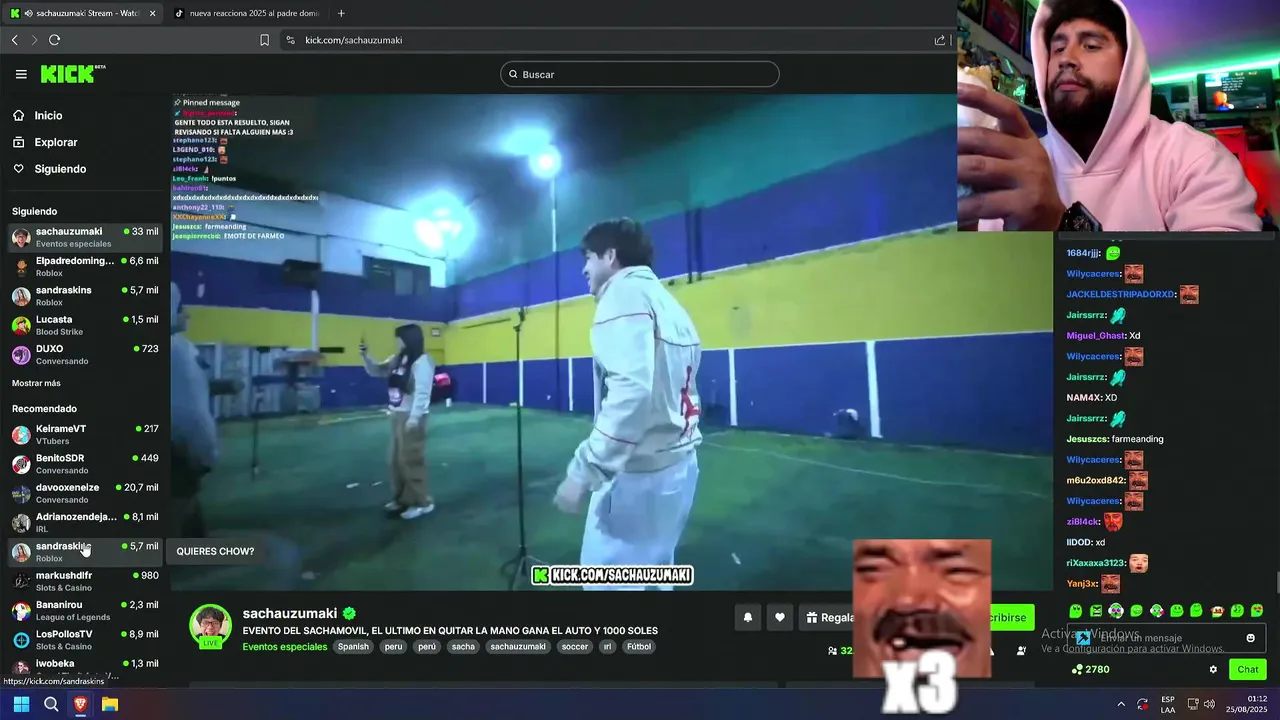Insert the last heart-eyes quick emote
This screenshot has width=1280, height=720.
[1257, 611]
